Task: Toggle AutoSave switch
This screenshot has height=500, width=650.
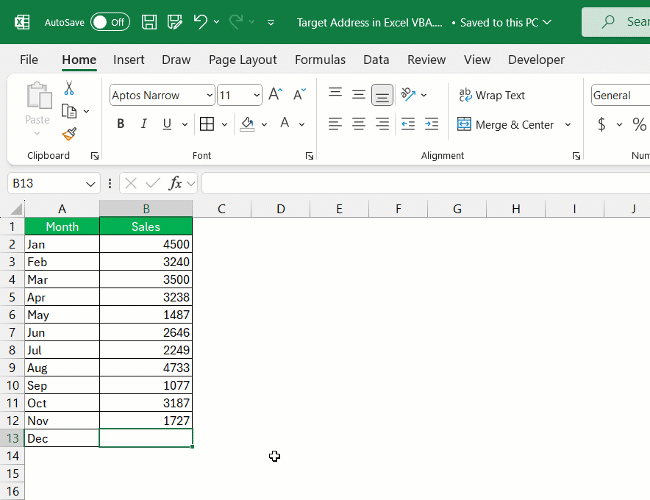Action: 110,22
